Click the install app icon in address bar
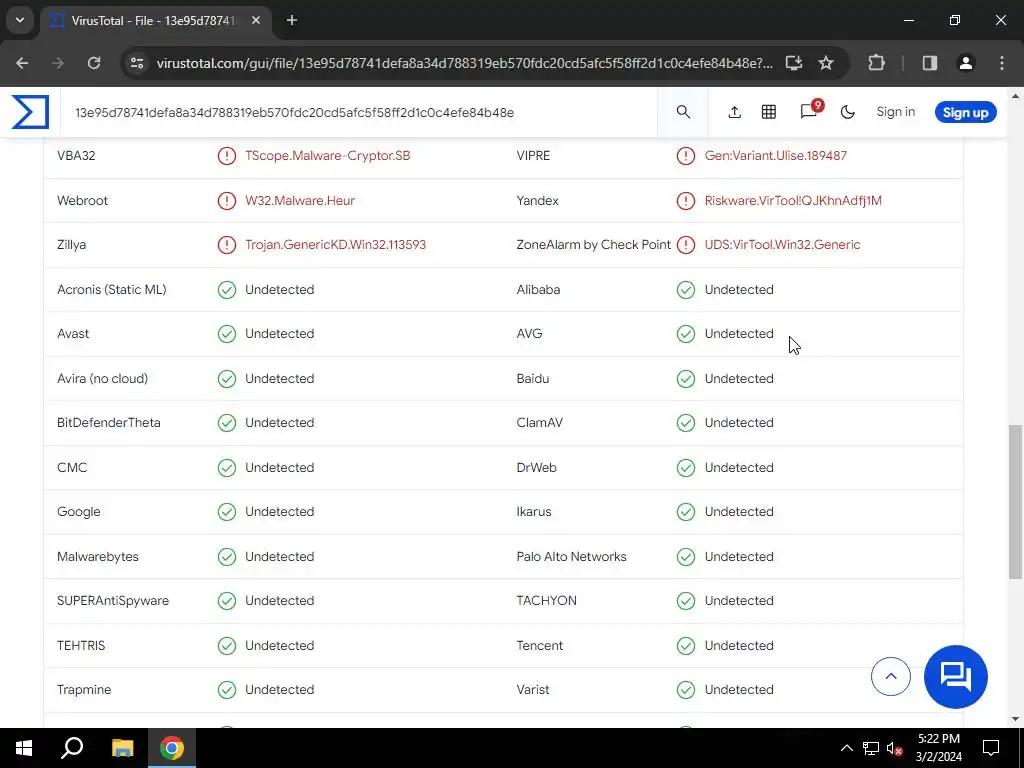 tap(793, 63)
